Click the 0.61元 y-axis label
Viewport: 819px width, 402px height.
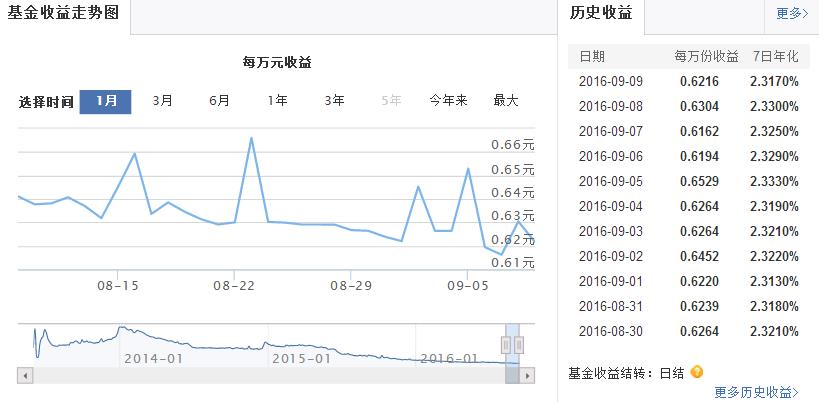tap(513, 262)
